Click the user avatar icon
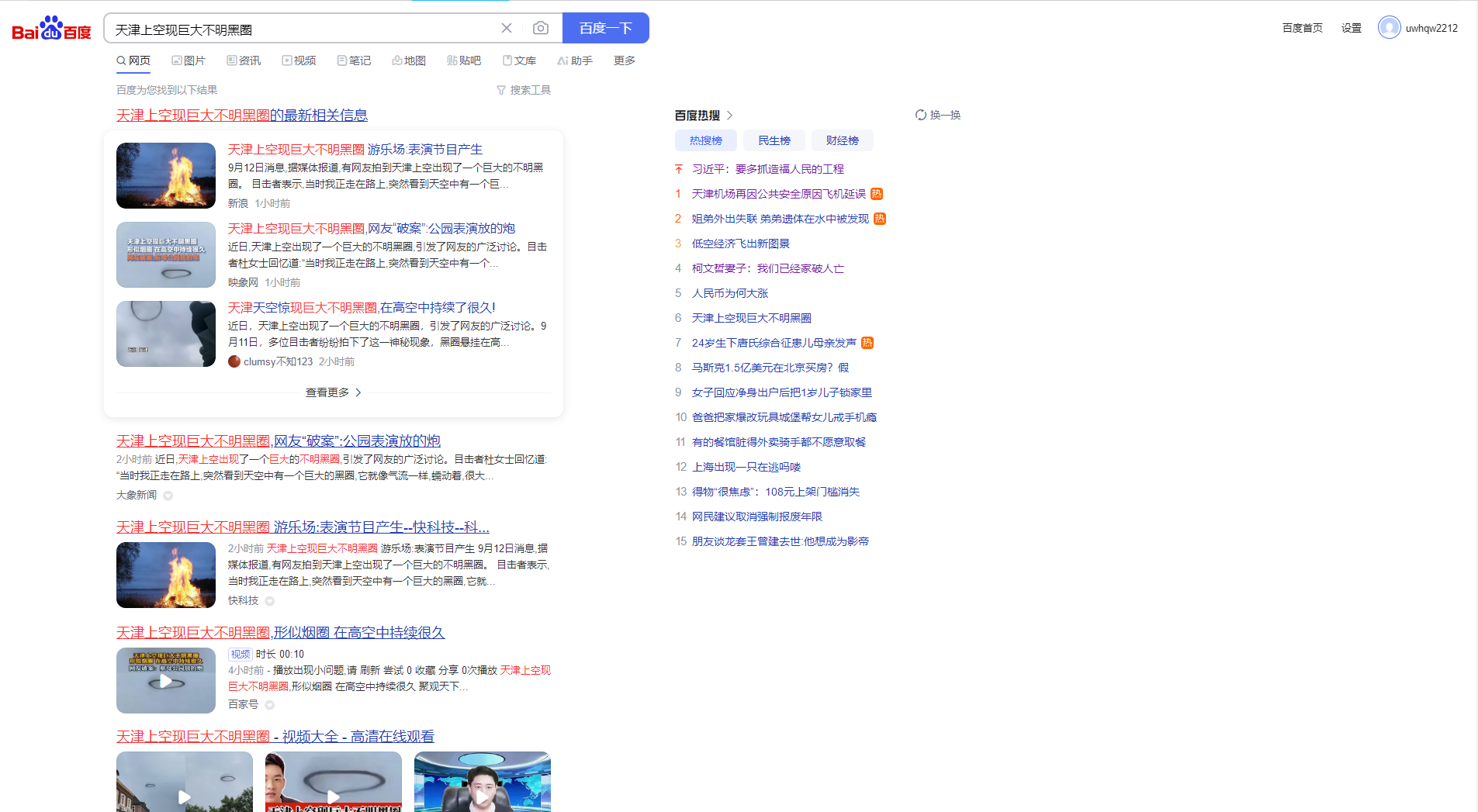 [x=1389, y=27]
